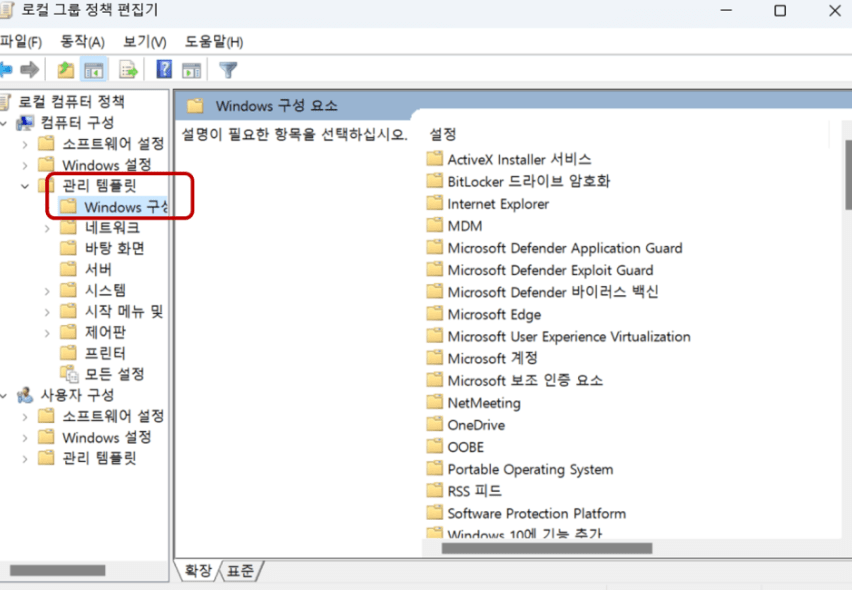Click the 컴퓨터 구성 computer icon
This screenshot has height=590, width=852.
pos(25,123)
